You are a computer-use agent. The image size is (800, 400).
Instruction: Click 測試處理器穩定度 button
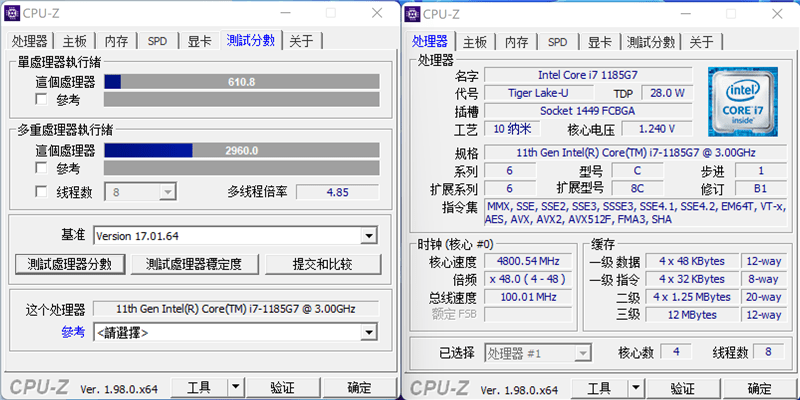(194, 264)
